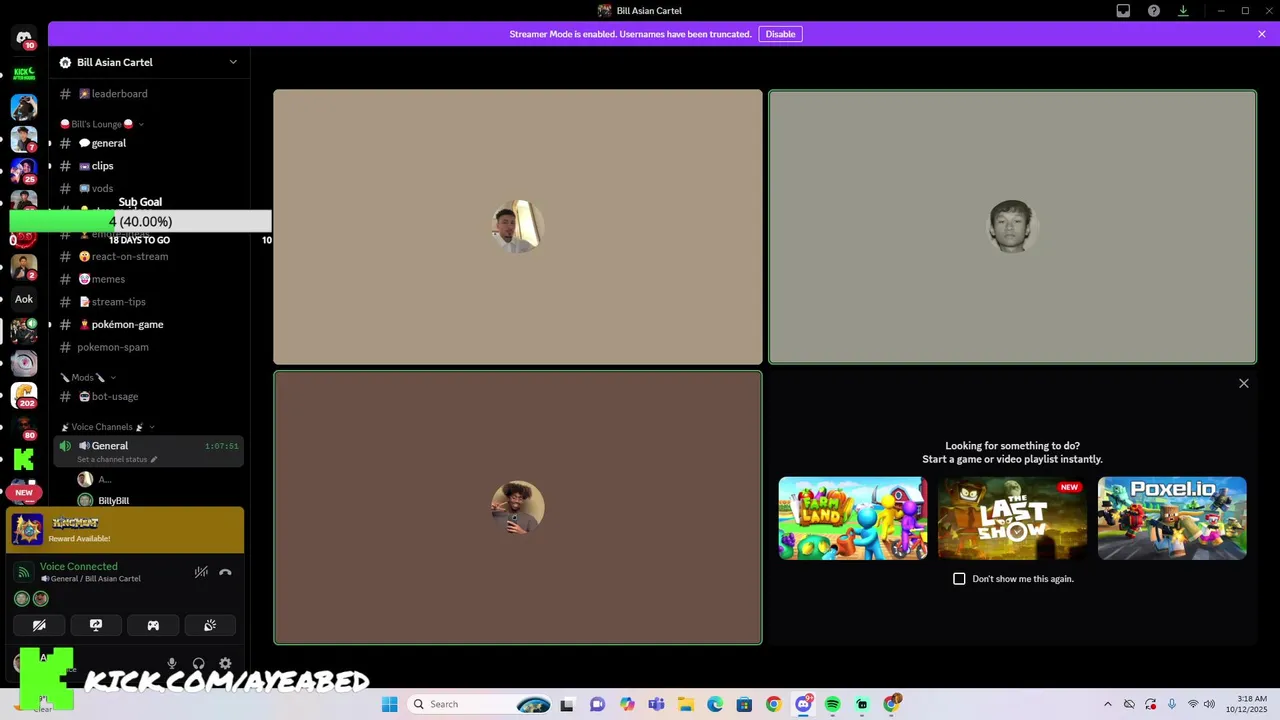Click BillyBill in voice channel list
This screenshot has width=1280, height=720.
click(113, 500)
